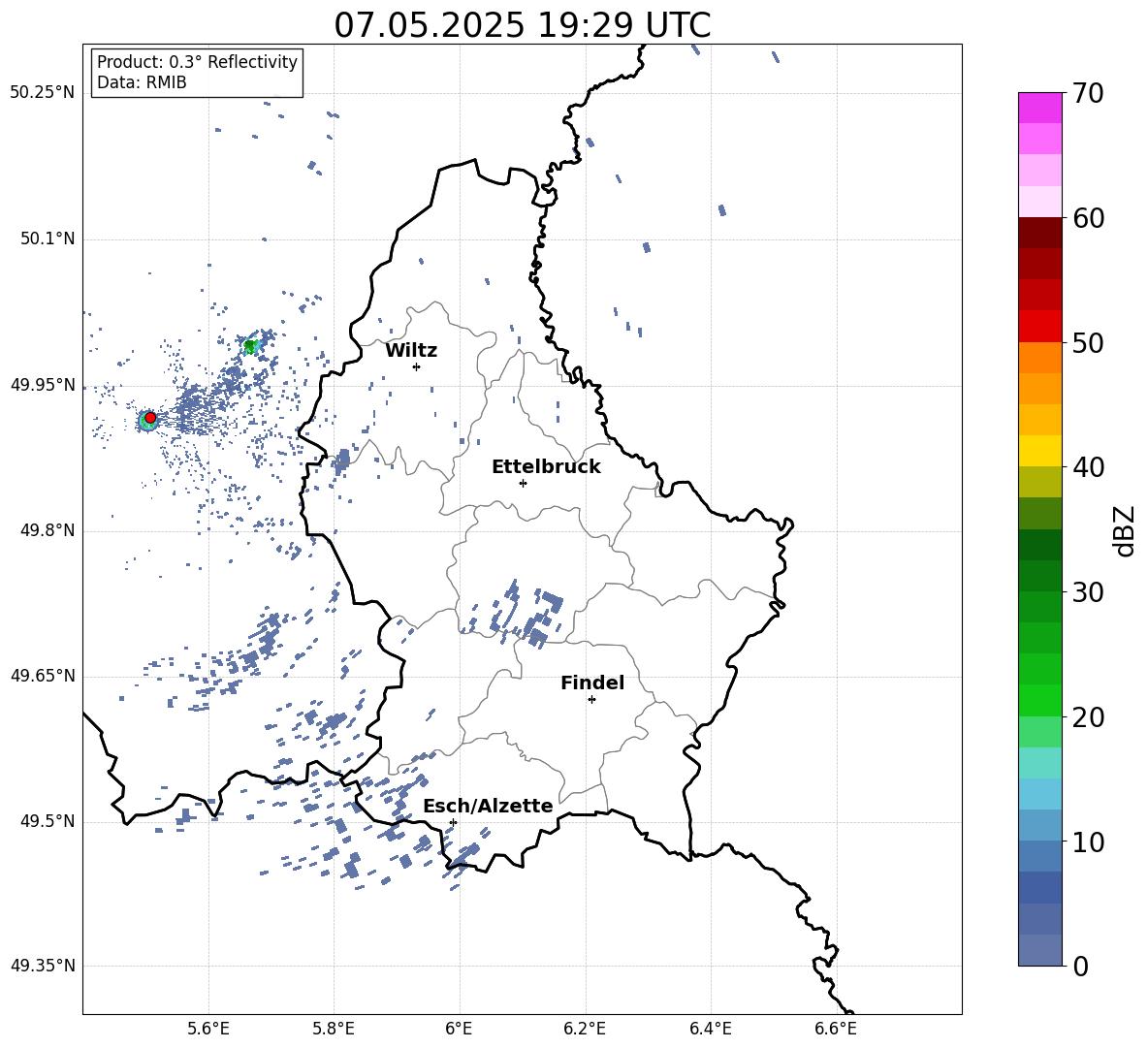Click the slate blue bottom swatch at 0 dBZ

1039,950
